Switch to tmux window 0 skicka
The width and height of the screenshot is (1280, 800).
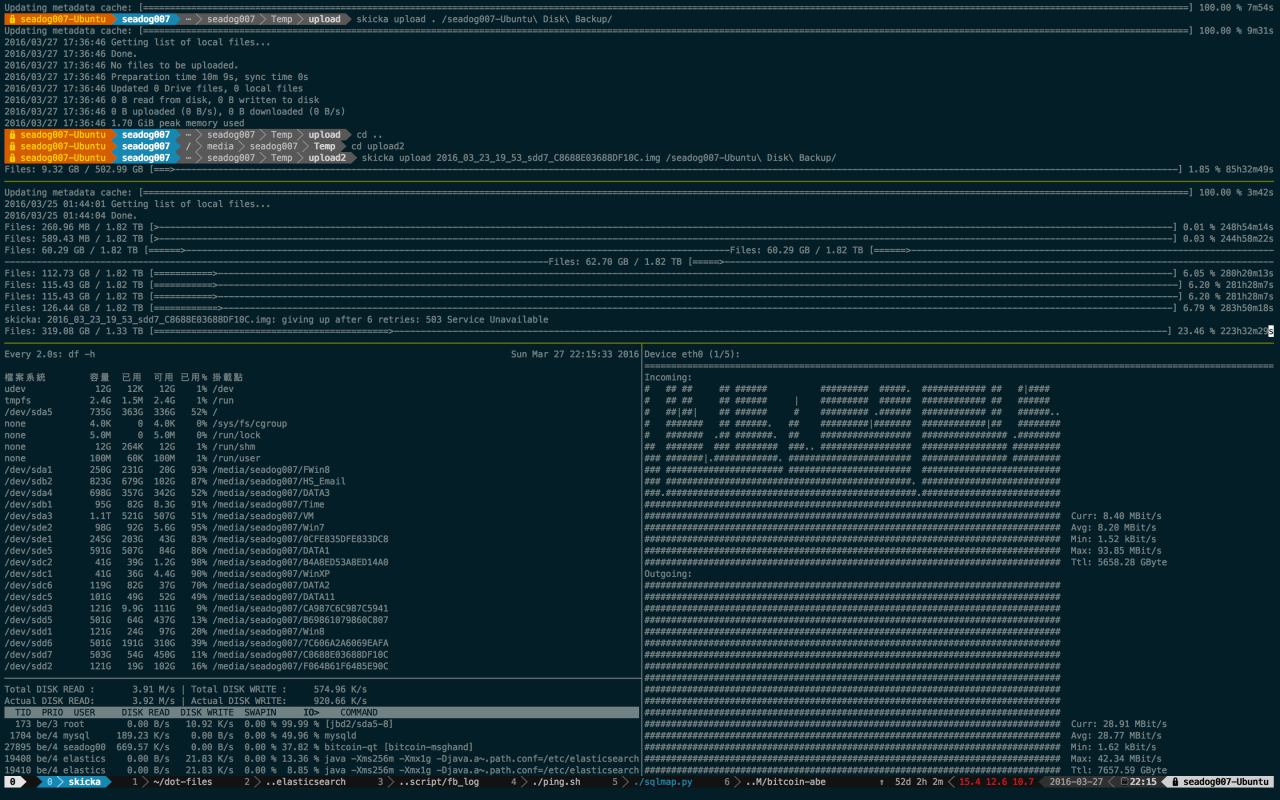76,782
